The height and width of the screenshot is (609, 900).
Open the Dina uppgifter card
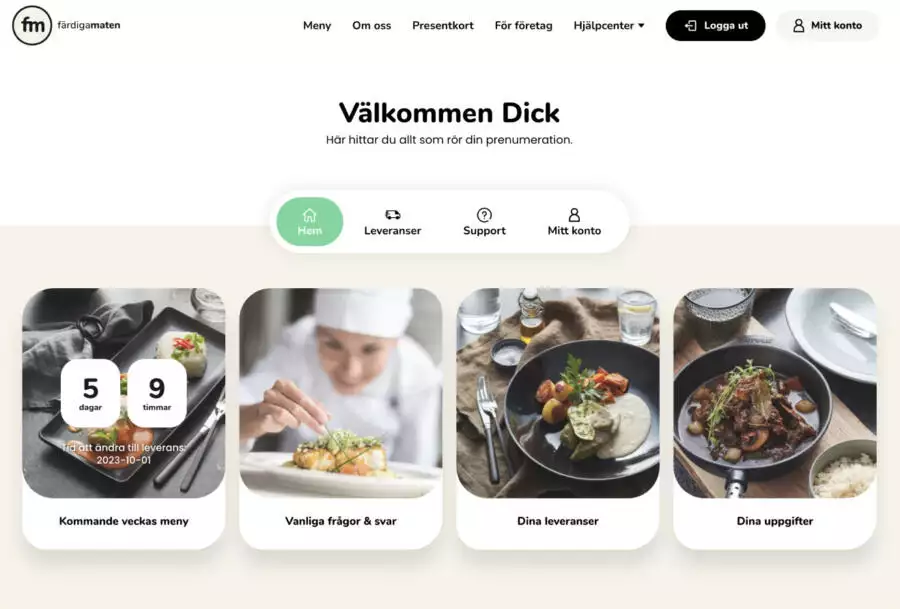[x=774, y=418]
